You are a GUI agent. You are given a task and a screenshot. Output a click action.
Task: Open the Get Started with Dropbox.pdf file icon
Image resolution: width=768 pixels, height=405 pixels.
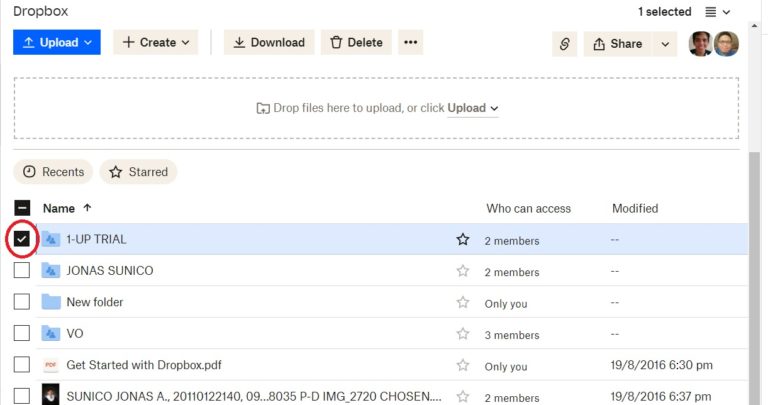click(x=50, y=365)
